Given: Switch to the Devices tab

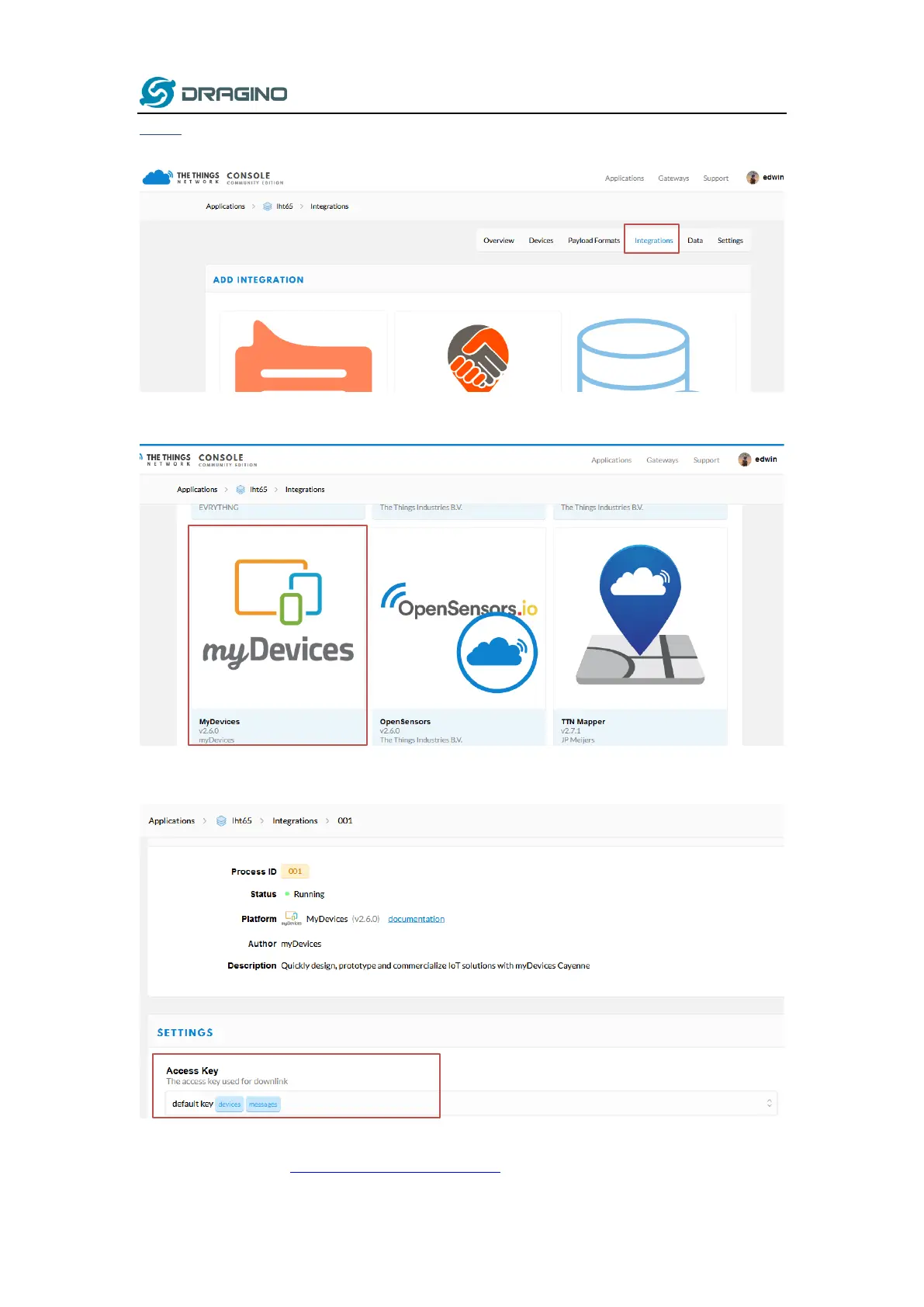Looking at the screenshot, I should coord(542,241).
